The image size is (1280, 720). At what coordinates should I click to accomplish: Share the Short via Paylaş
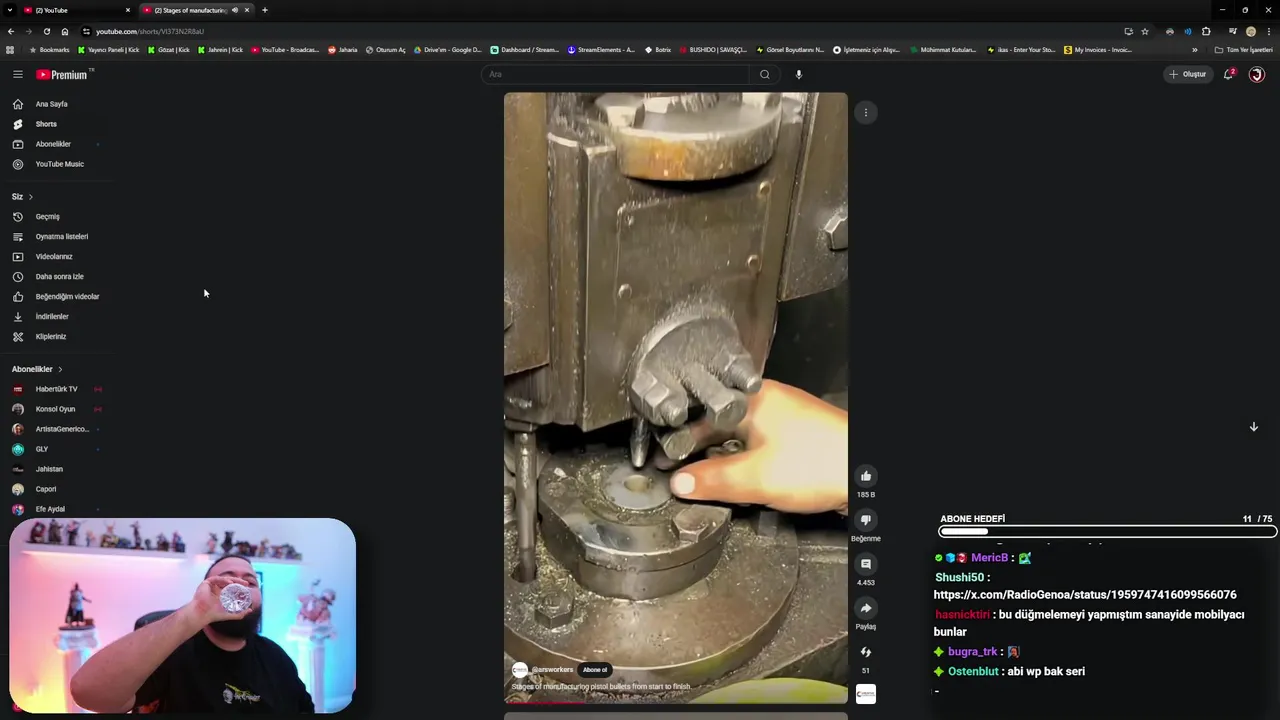tap(866, 608)
